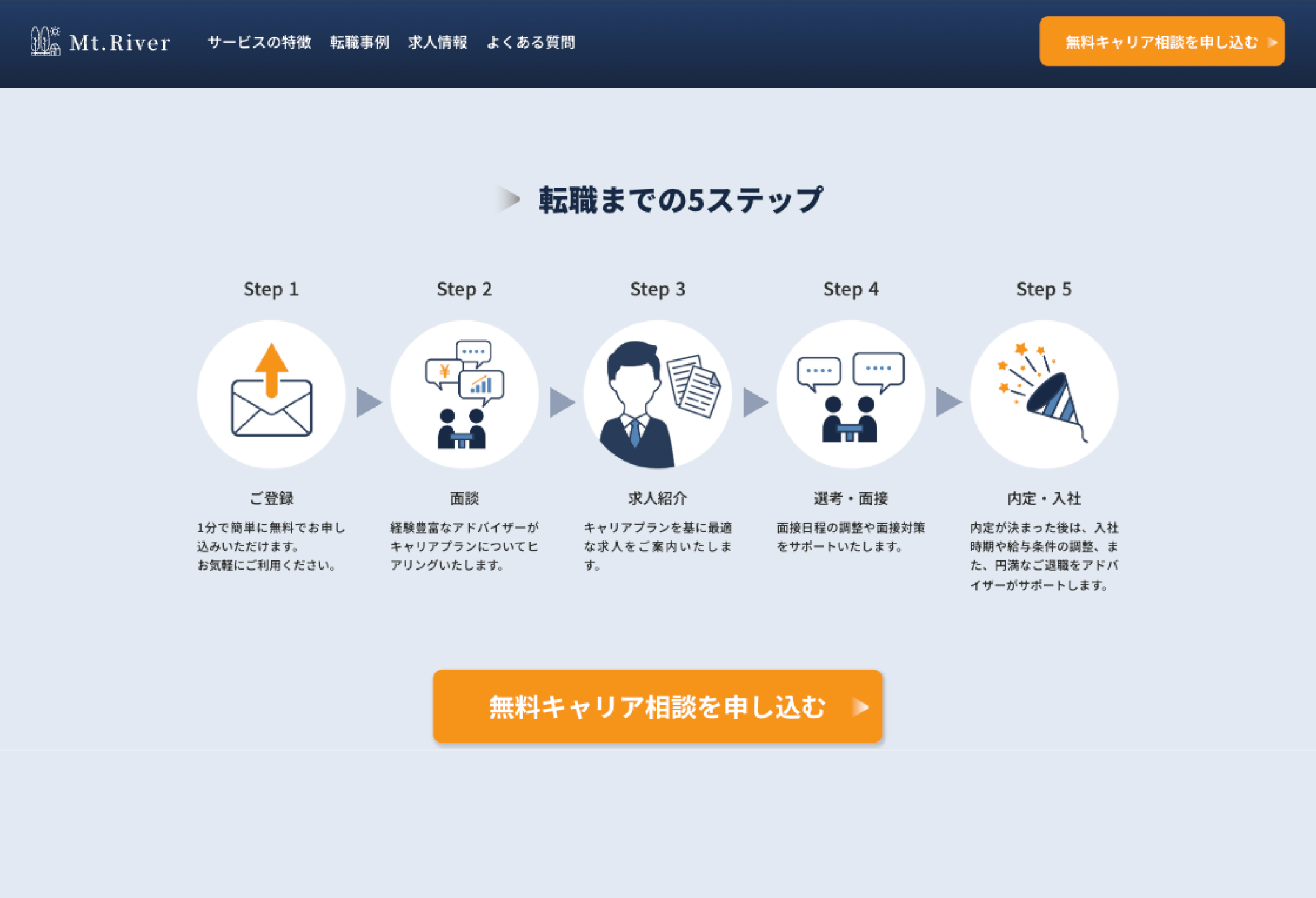Select the interview consultation icon under Step 2
1316x898 pixels.
[x=464, y=395]
